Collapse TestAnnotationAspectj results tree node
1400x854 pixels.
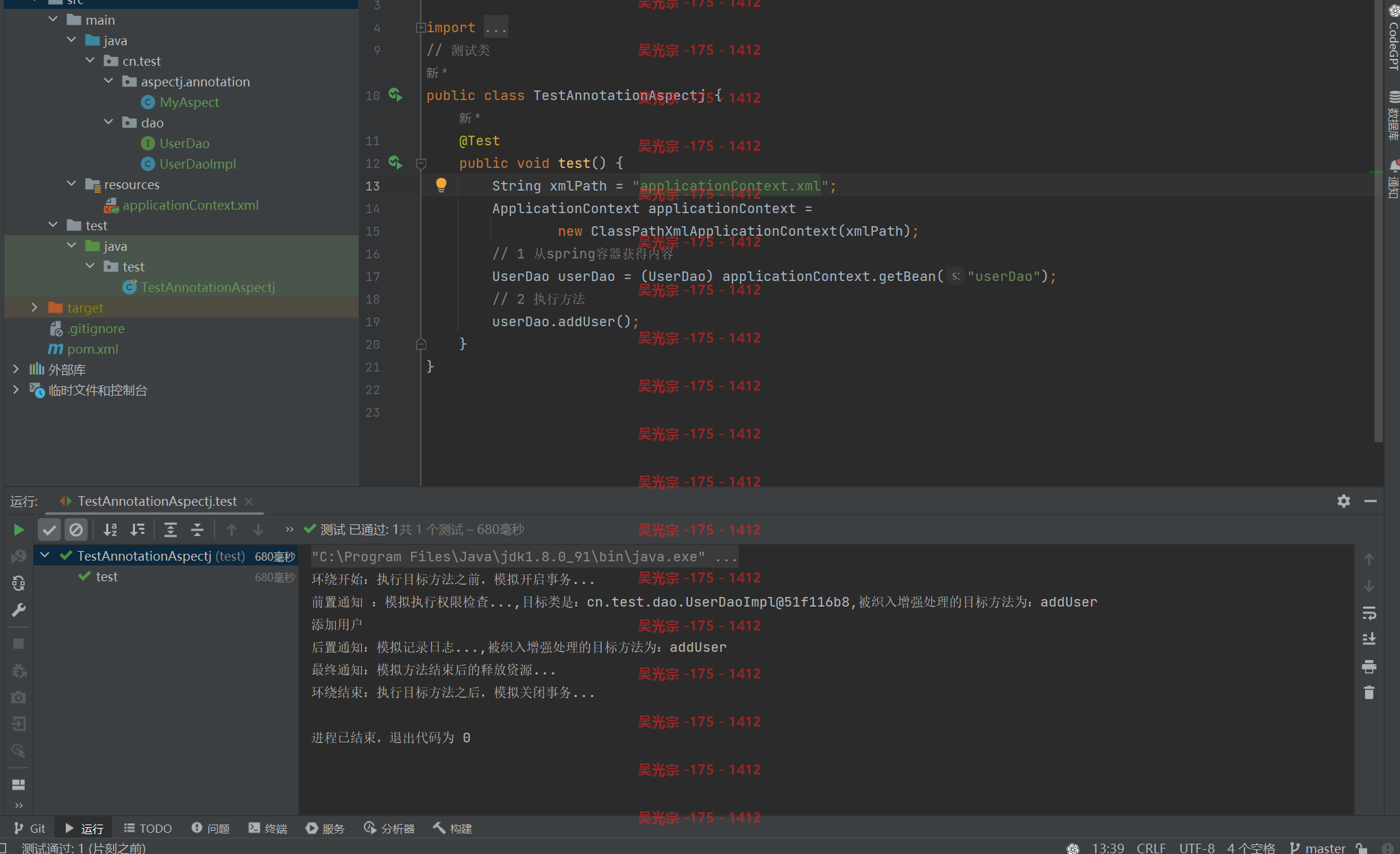tap(45, 555)
